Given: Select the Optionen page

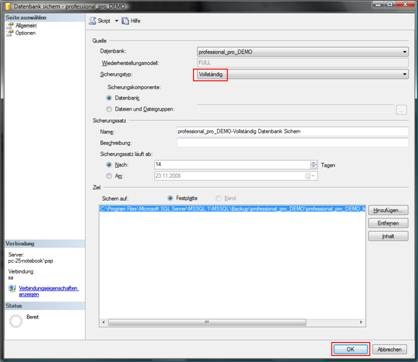Looking at the screenshot, I should click(x=26, y=33).
